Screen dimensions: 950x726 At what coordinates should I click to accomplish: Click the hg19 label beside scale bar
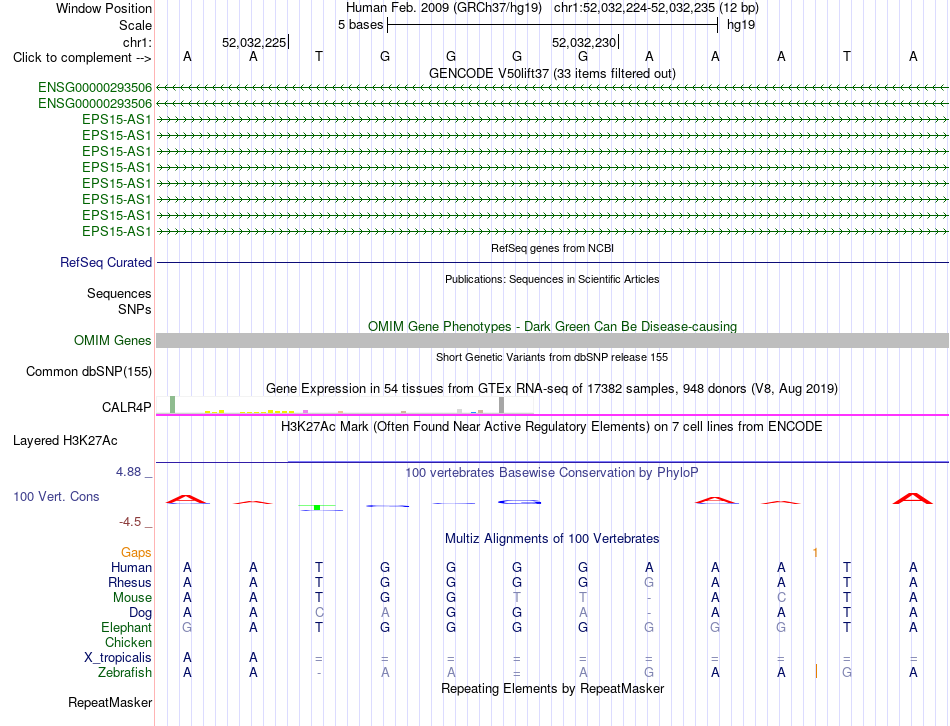click(x=741, y=25)
